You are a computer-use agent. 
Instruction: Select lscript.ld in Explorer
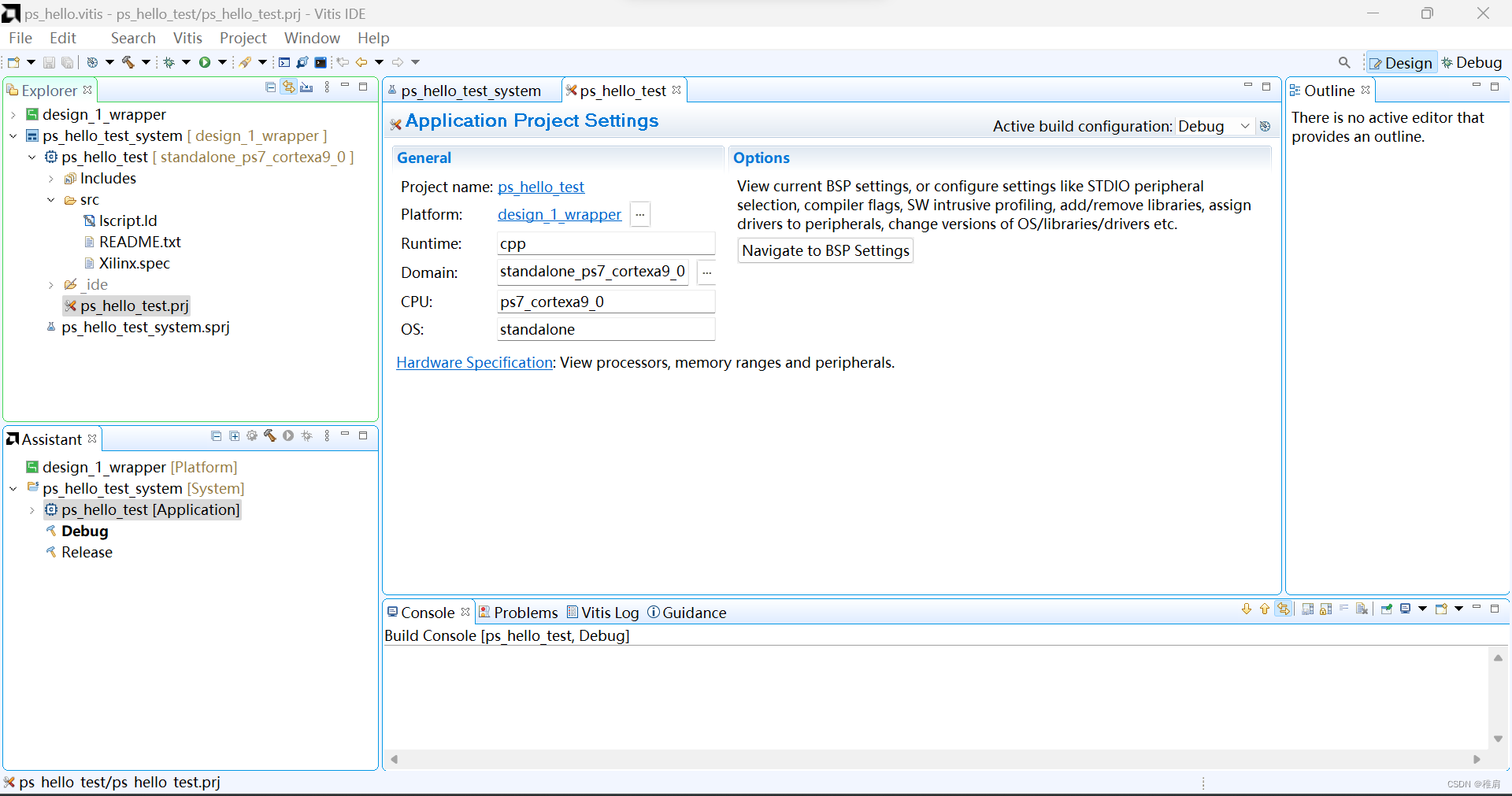(x=128, y=221)
